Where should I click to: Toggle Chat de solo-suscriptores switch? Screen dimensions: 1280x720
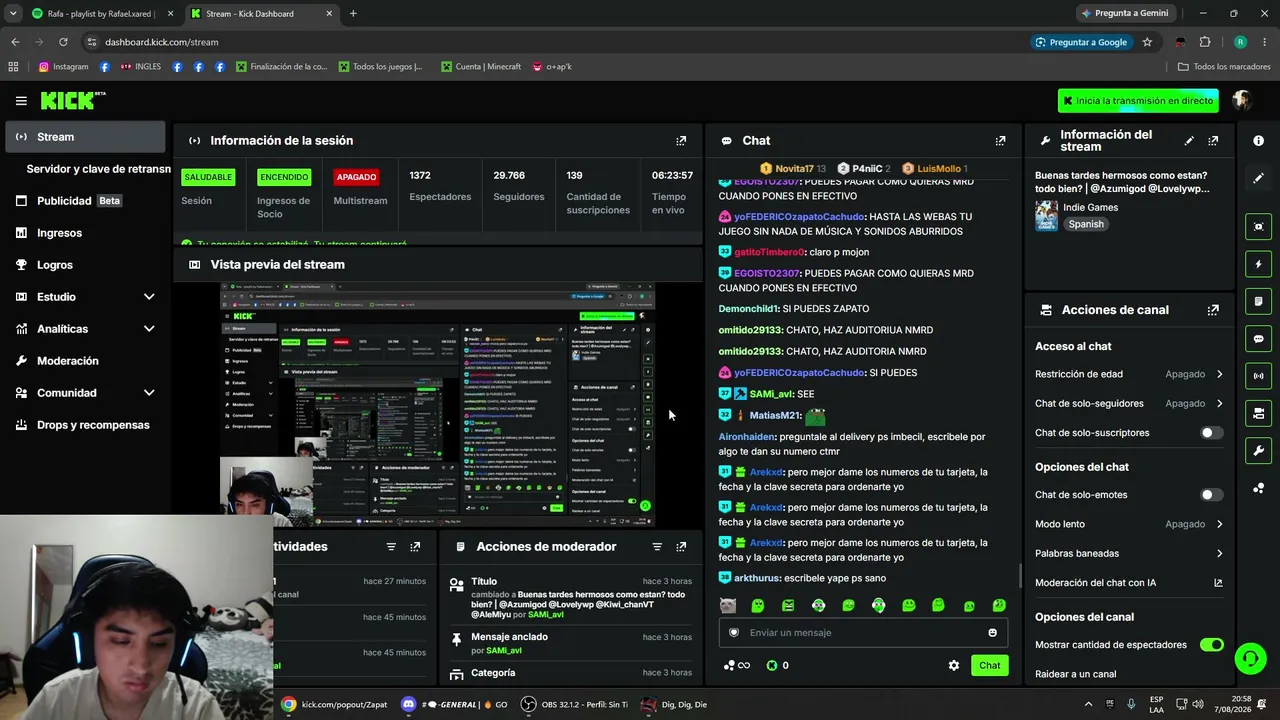[1211, 433]
